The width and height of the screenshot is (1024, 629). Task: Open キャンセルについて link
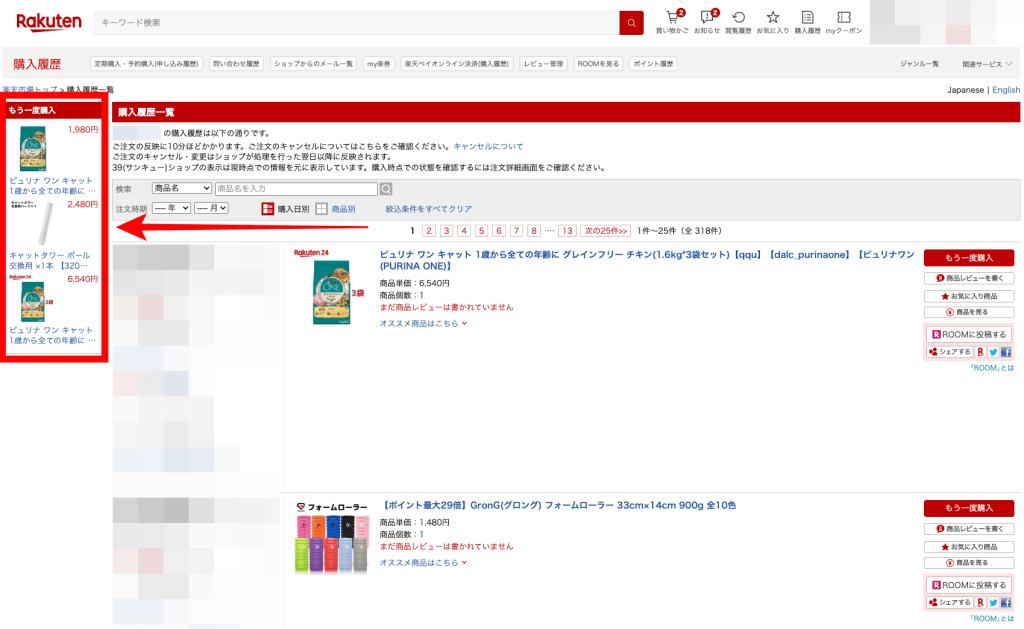pos(488,146)
